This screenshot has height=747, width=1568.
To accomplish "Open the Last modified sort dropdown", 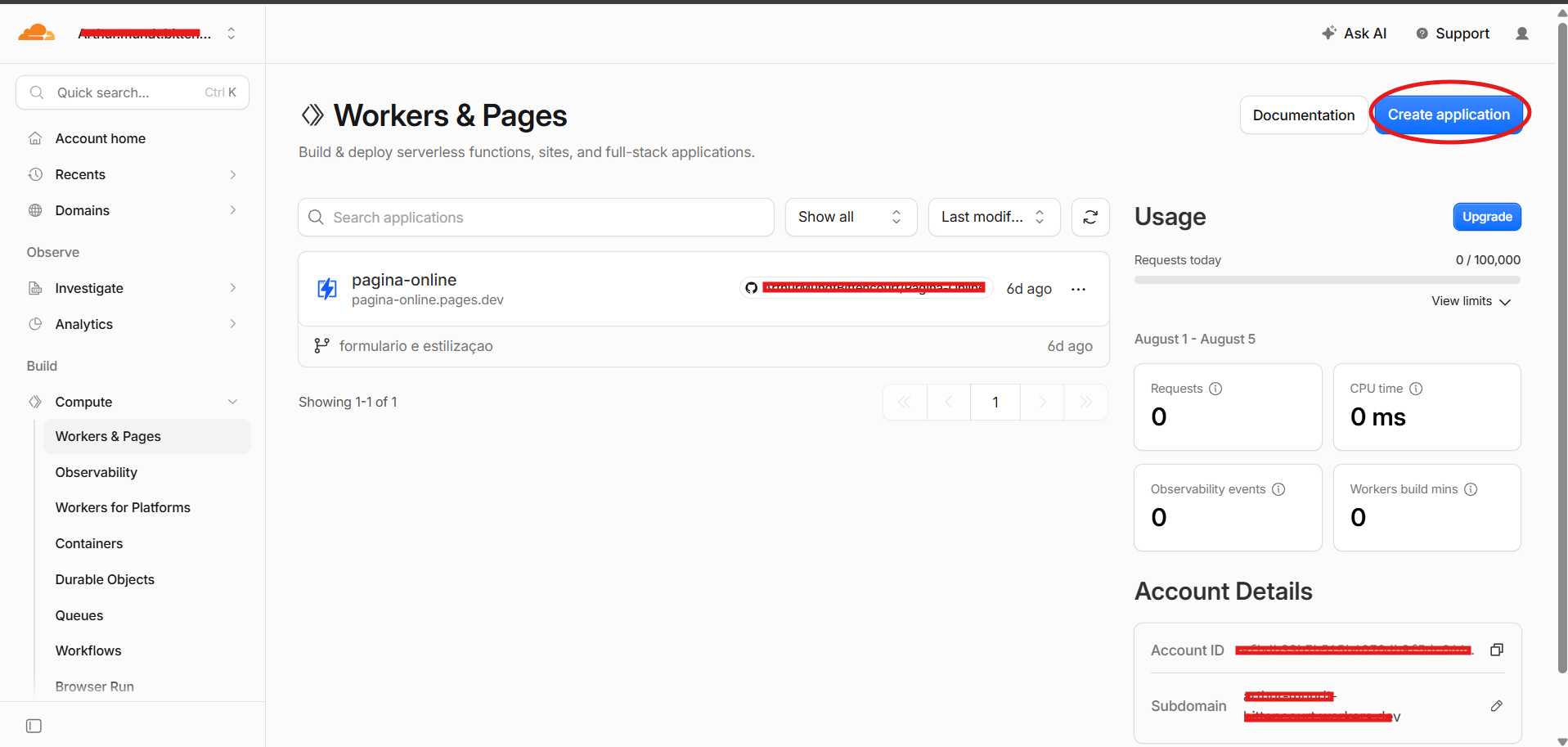I will [994, 217].
